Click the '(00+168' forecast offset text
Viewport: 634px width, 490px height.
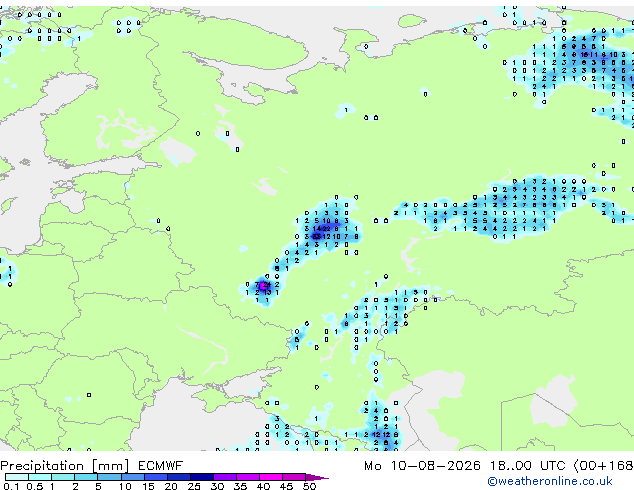click(x=604, y=466)
